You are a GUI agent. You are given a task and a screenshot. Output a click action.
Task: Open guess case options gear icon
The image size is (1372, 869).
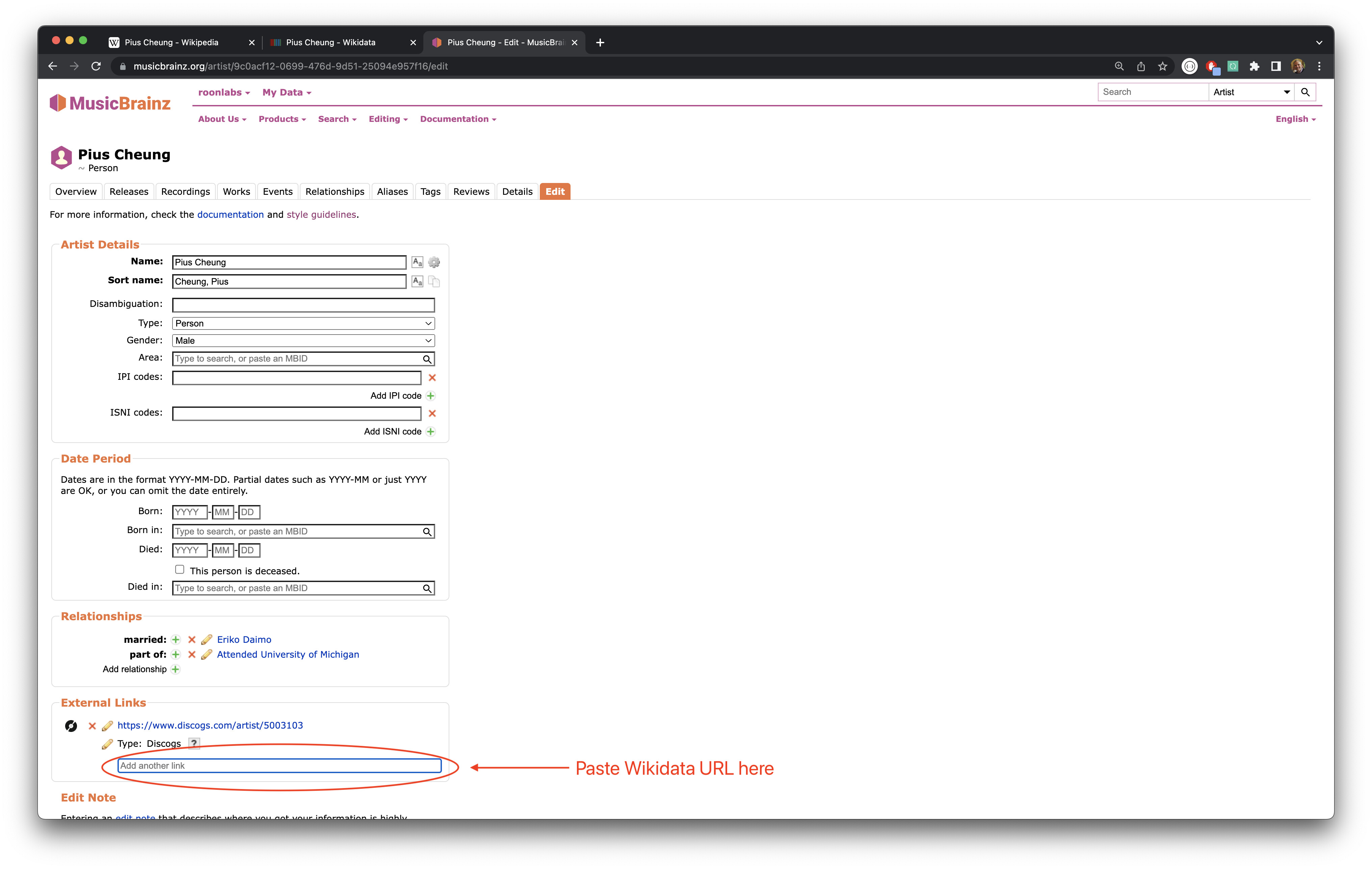(x=434, y=262)
